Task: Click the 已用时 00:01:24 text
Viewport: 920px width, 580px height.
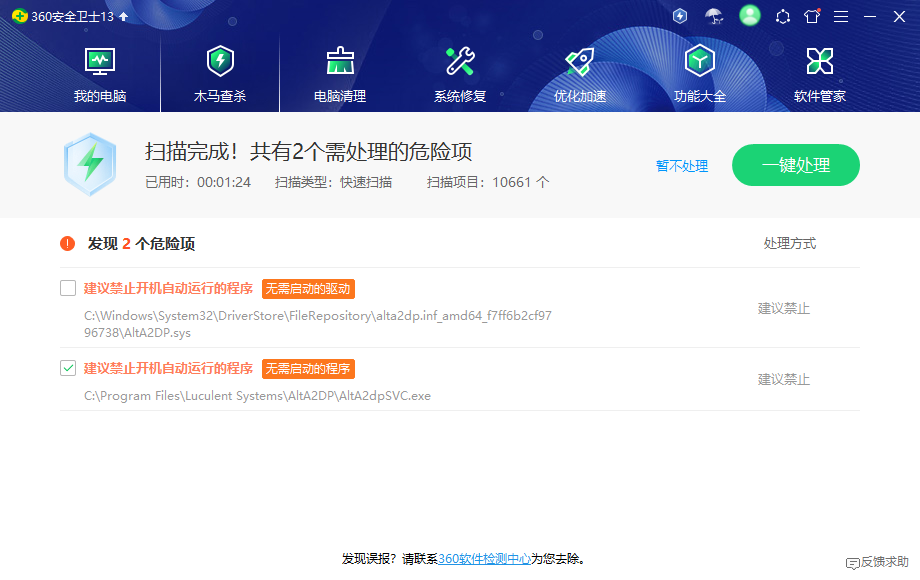Action: coord(198,182)
